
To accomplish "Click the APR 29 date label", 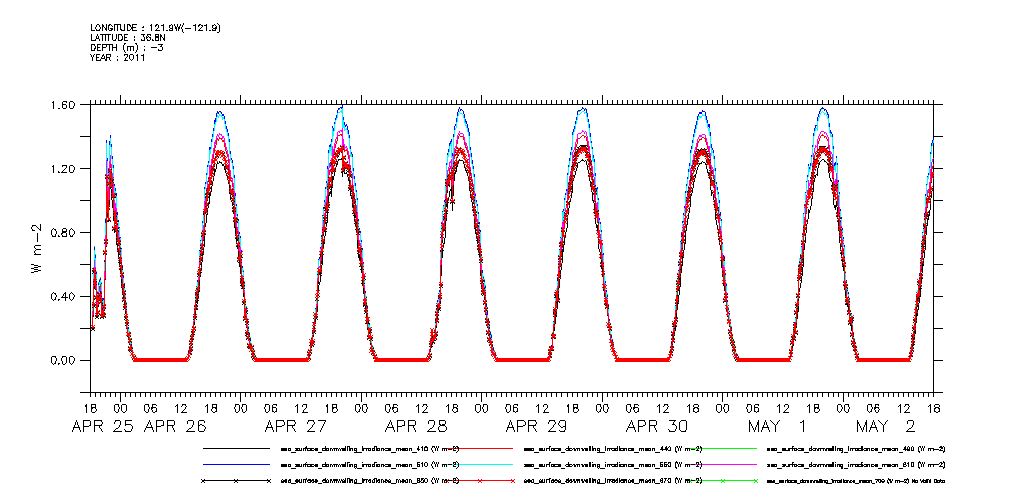I will click(x=536, y=426).
